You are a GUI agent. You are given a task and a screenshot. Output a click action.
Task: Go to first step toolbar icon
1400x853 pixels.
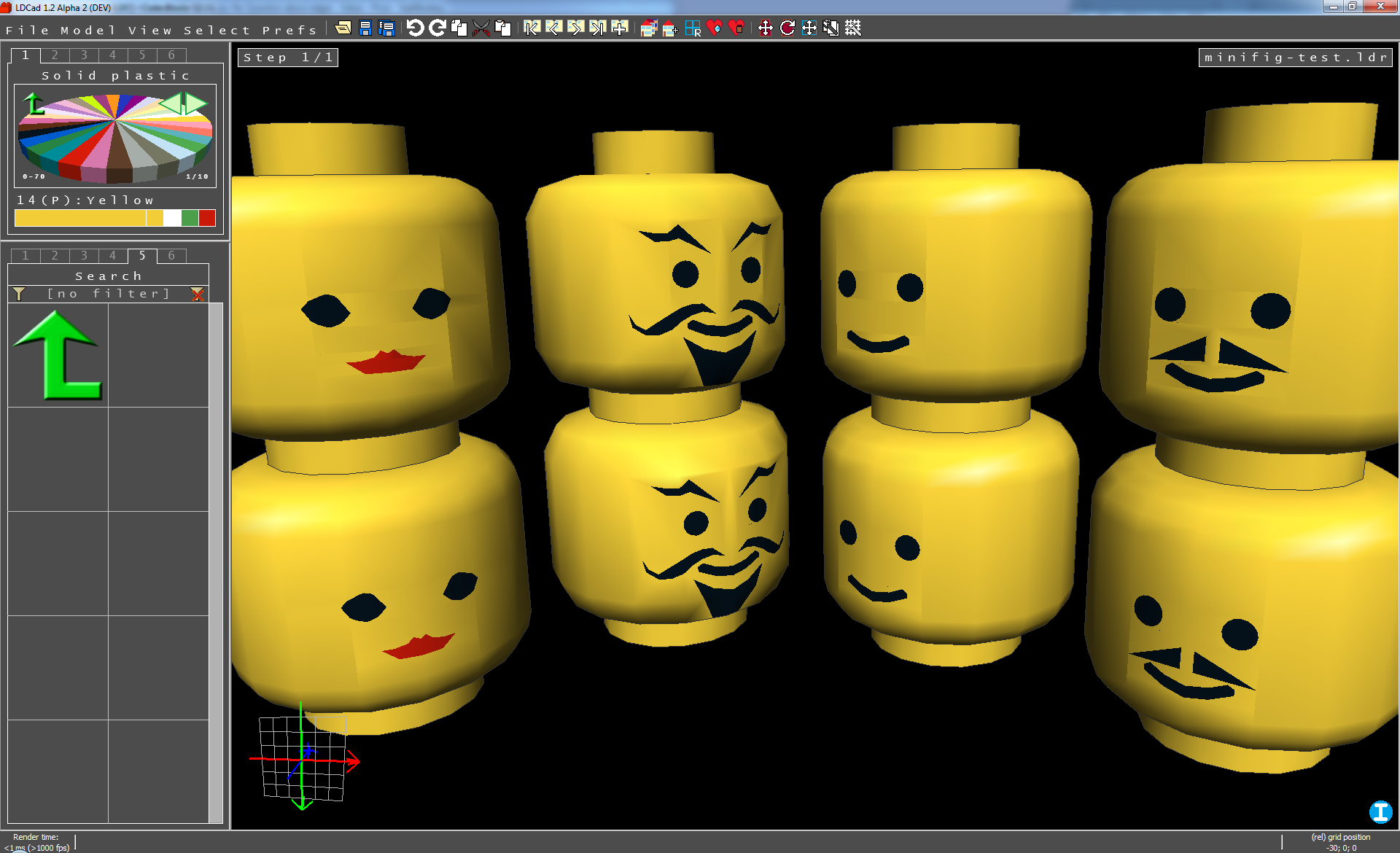click(532, 28)
